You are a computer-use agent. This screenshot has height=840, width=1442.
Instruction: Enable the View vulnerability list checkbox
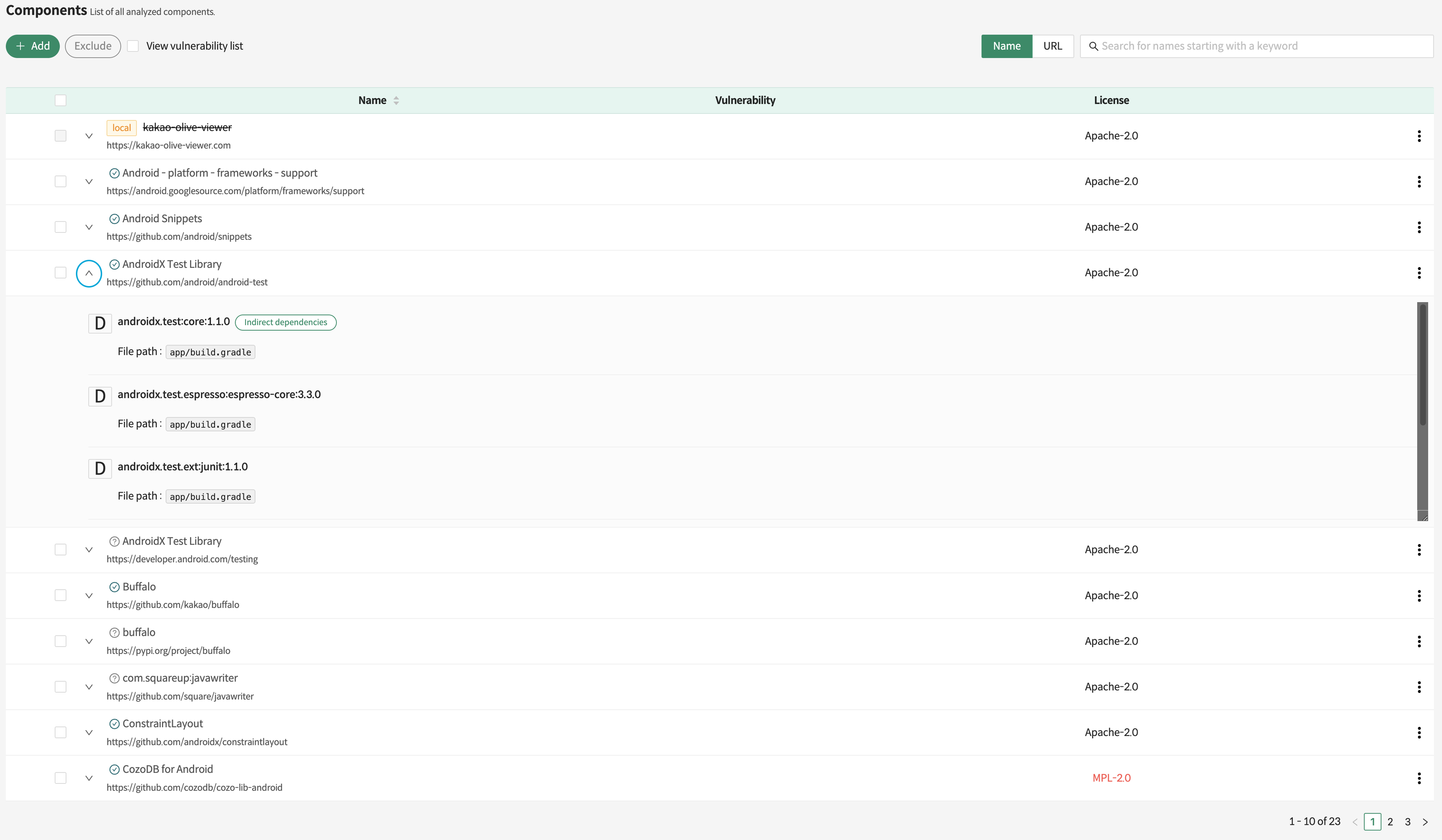point(133,46)
